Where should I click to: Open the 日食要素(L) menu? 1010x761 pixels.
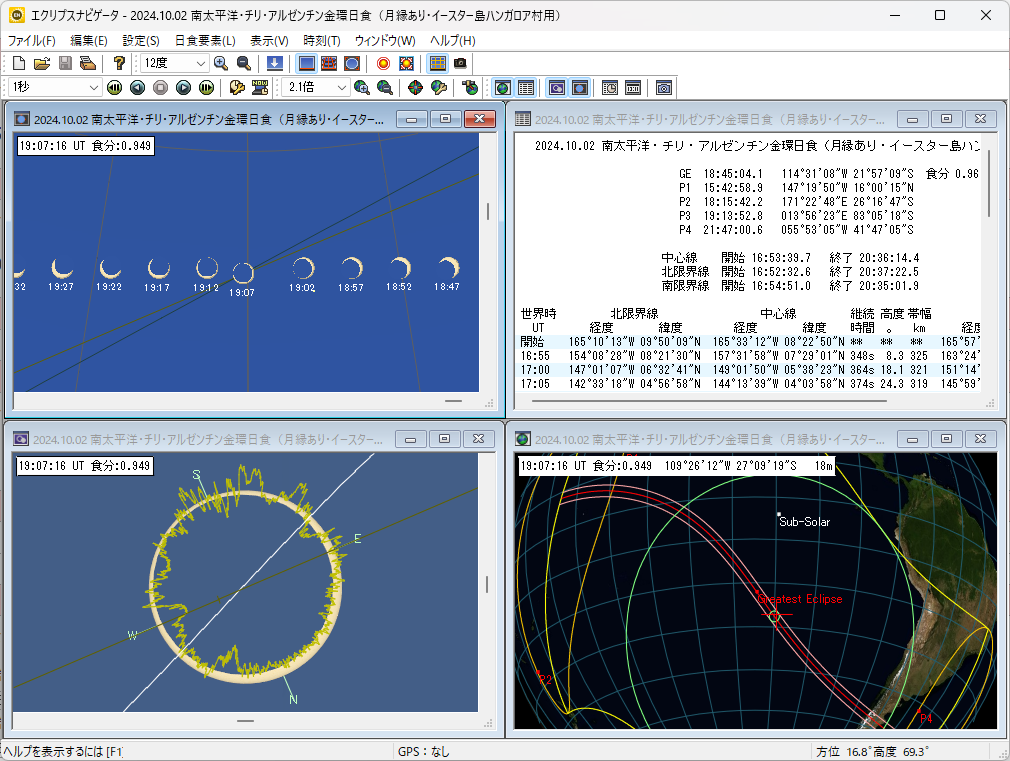(204, 41)
